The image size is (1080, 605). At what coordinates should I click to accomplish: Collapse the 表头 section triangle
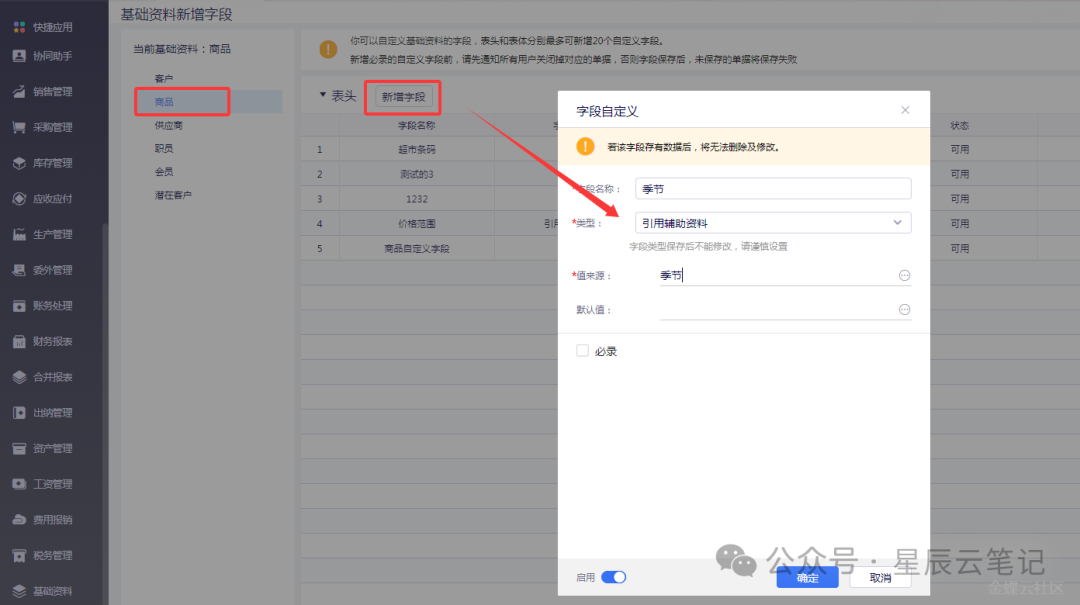coord(322,96)
